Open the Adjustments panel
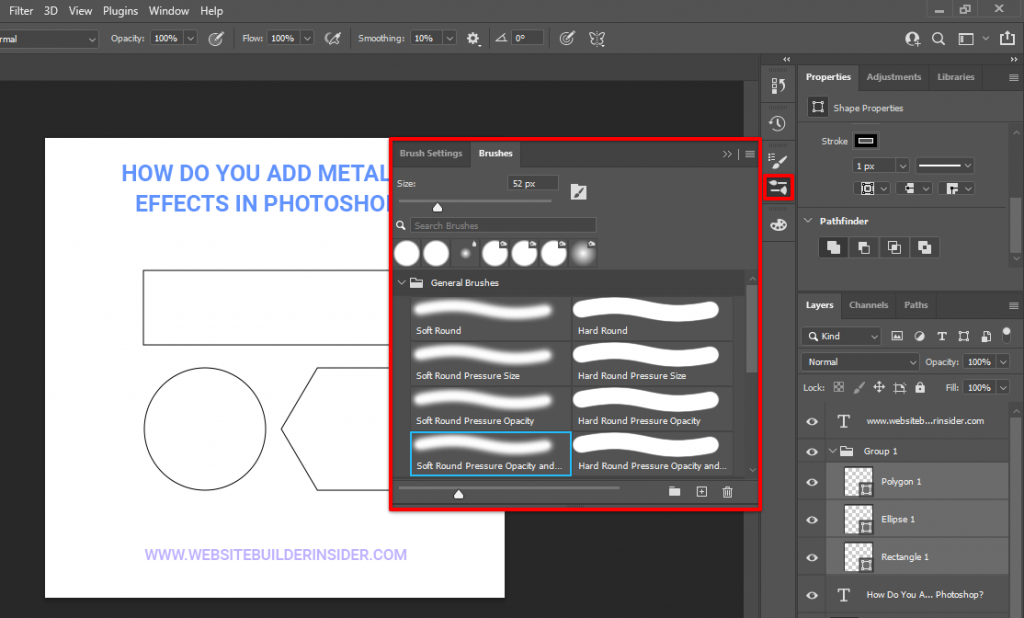The width and height of the screenshot is (1024, 618). (893, 77)
